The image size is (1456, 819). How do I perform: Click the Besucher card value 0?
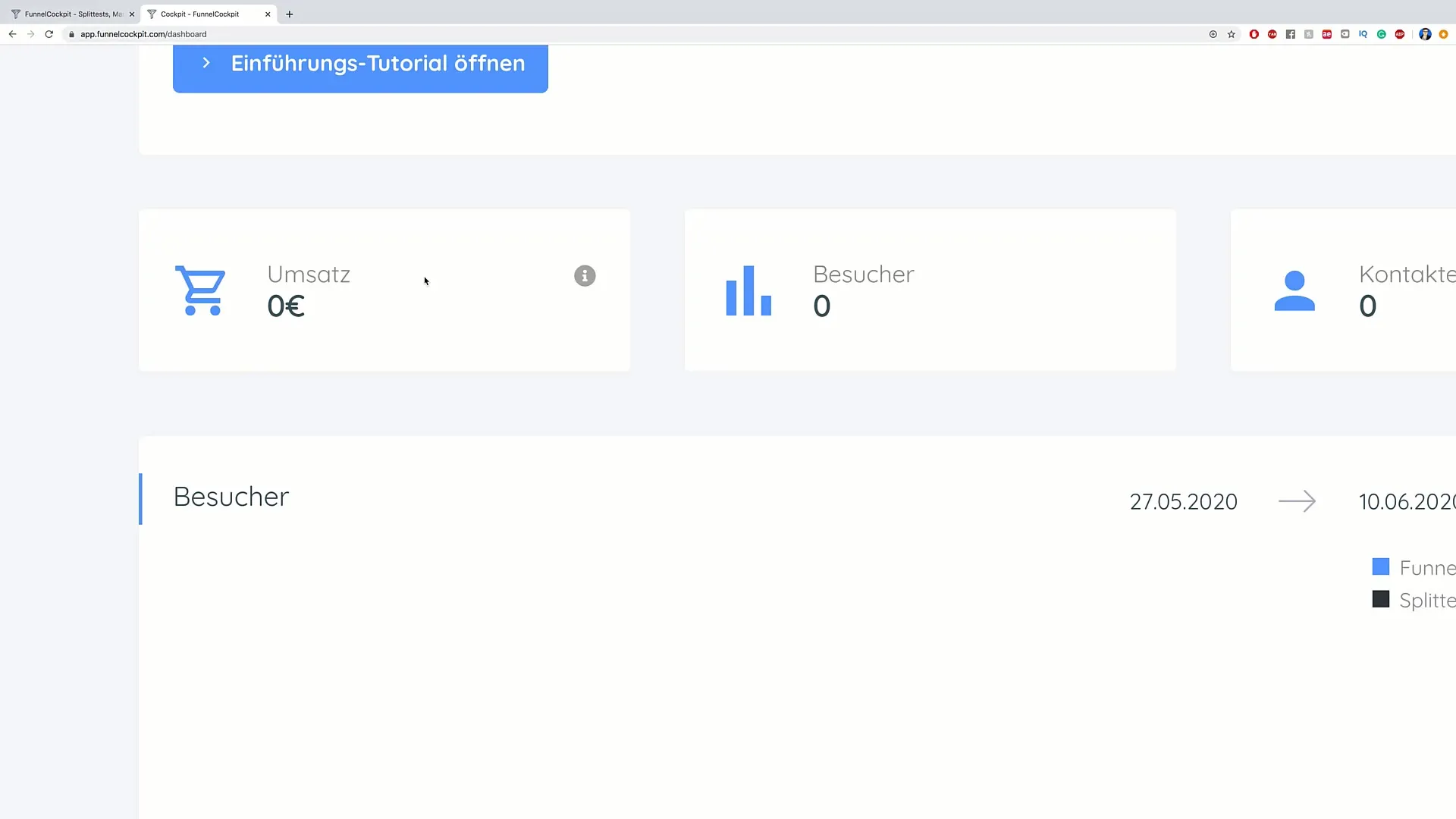pyautogui.click(x=822, y=306)
